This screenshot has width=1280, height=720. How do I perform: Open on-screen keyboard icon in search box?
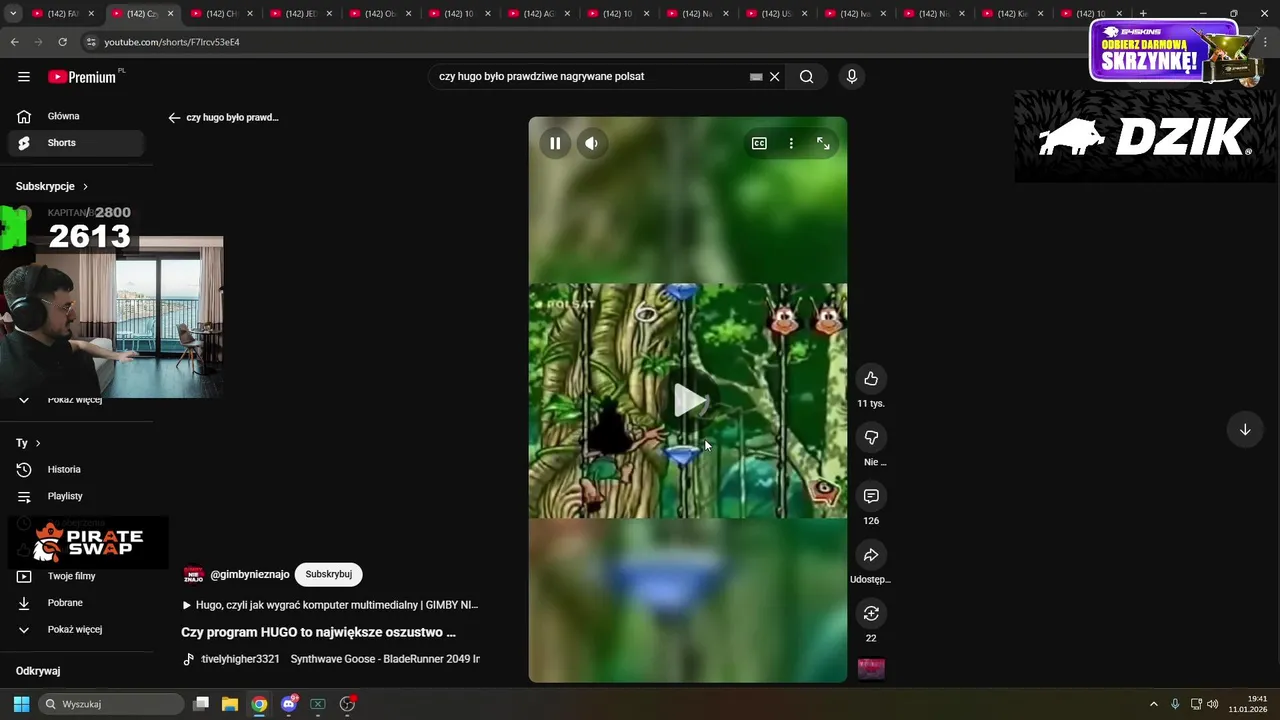tap(756, 76)
